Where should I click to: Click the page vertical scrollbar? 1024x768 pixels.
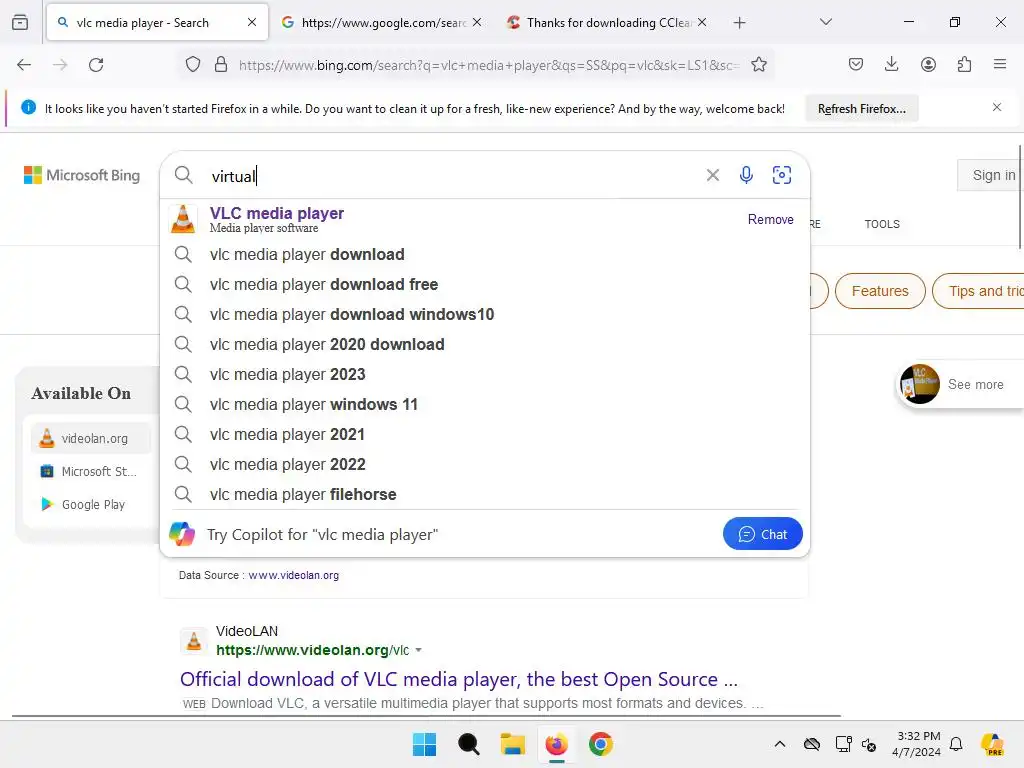click(x=1020, y=196)
